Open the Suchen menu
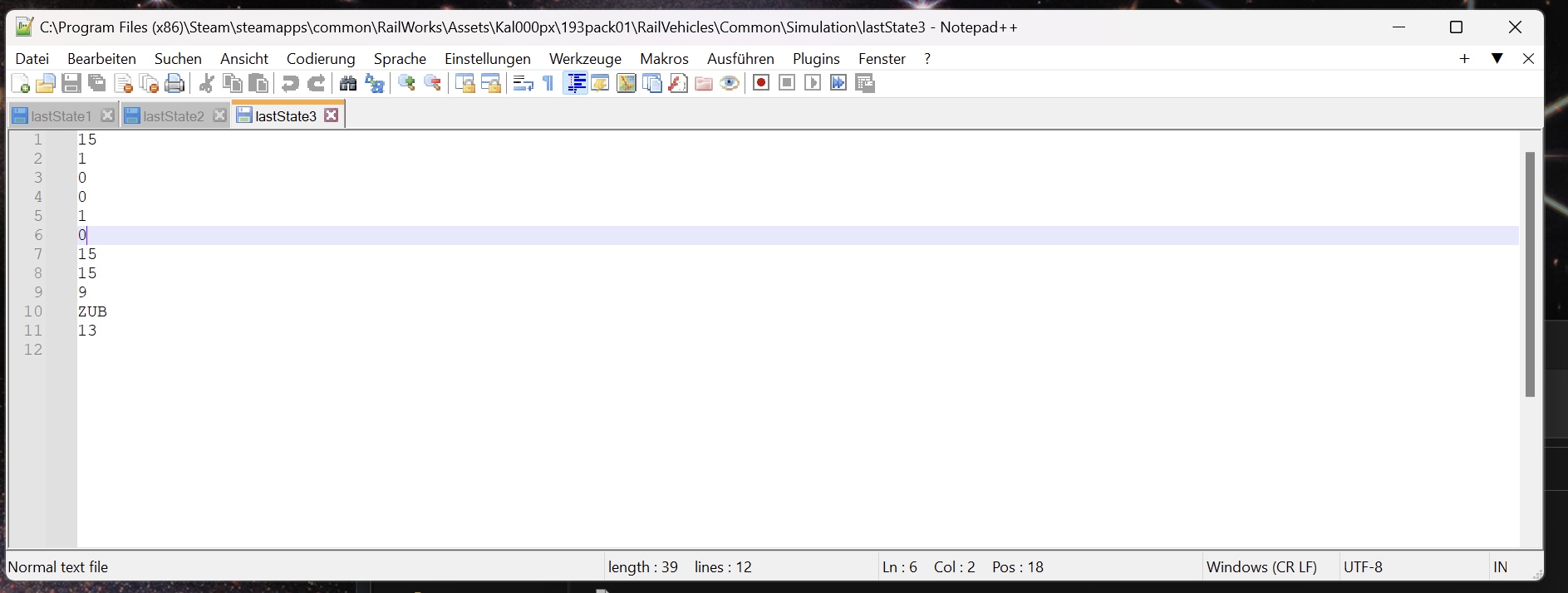Image resolution: width=1568 pixels, height=593 pixels. [178, 59]
